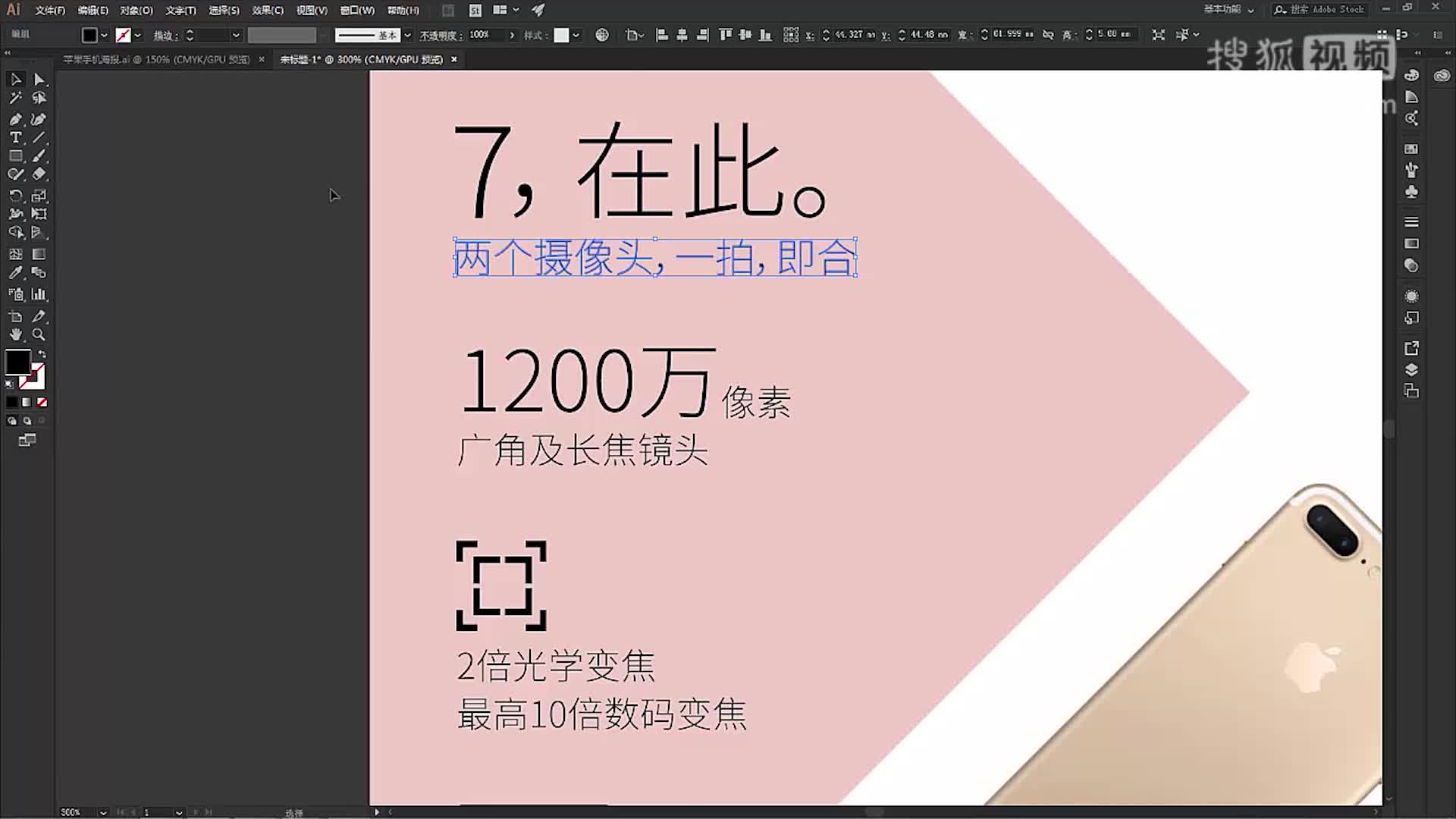Expand opacity 100% slider arrow
Image resolution: width=1456 pixels, height=819 pixels.
513,35
